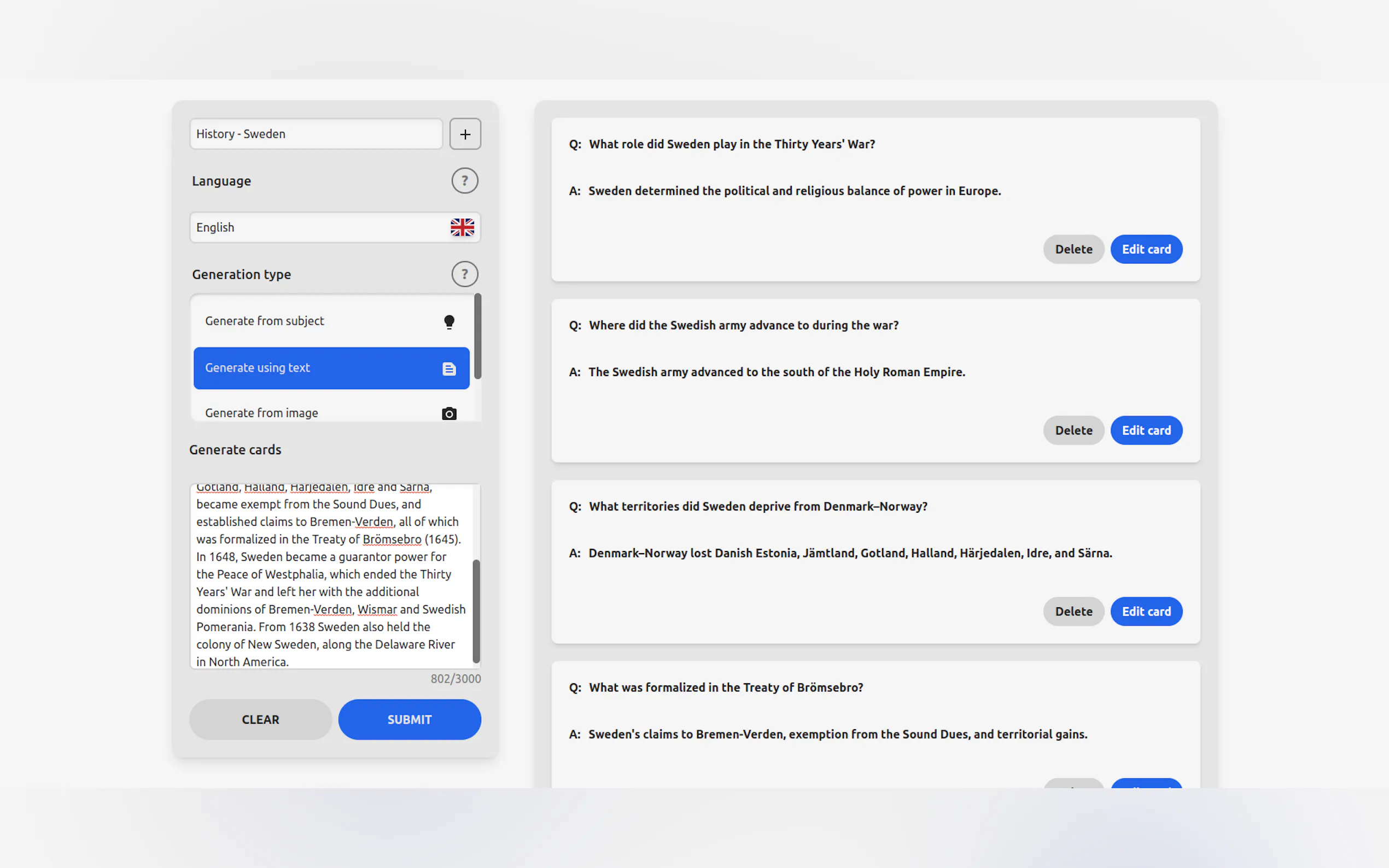This screenshot has width=1389, height=868.
Task: Click the generation type list scrollbar
Action: [477, 336]
